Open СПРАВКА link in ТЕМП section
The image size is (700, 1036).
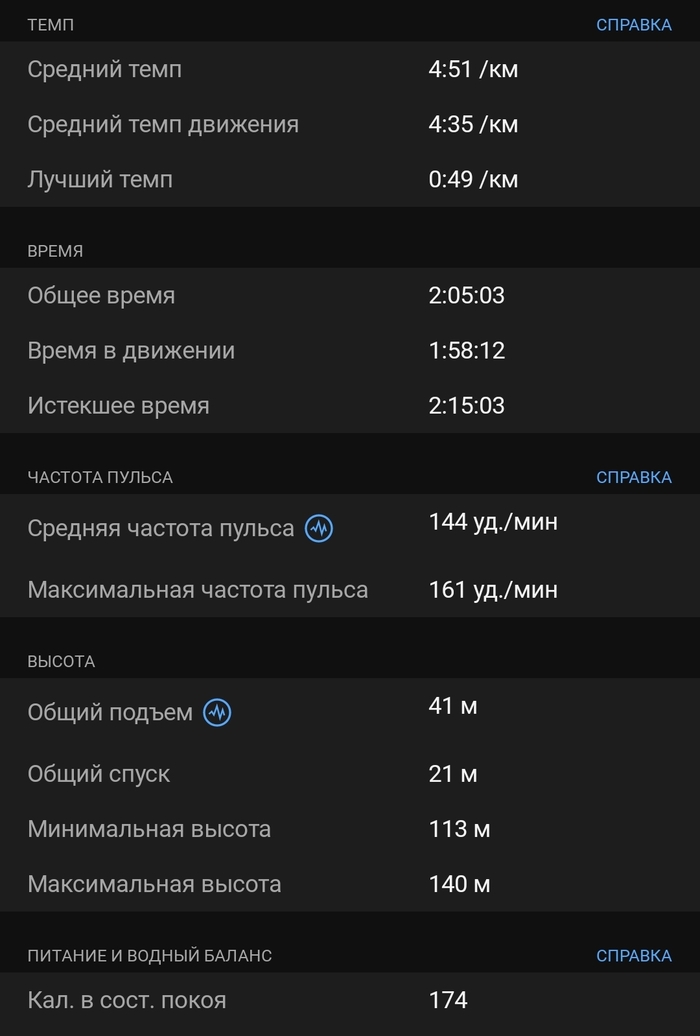(633, 25)
